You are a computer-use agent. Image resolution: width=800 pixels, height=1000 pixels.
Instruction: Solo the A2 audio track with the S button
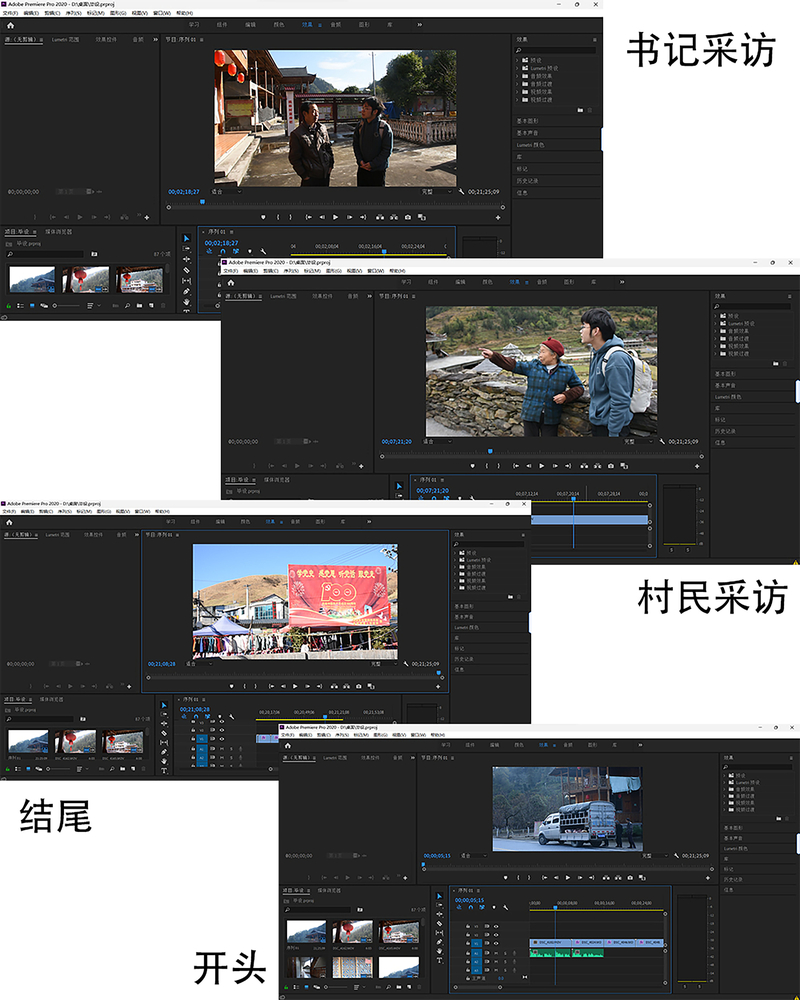505,962
